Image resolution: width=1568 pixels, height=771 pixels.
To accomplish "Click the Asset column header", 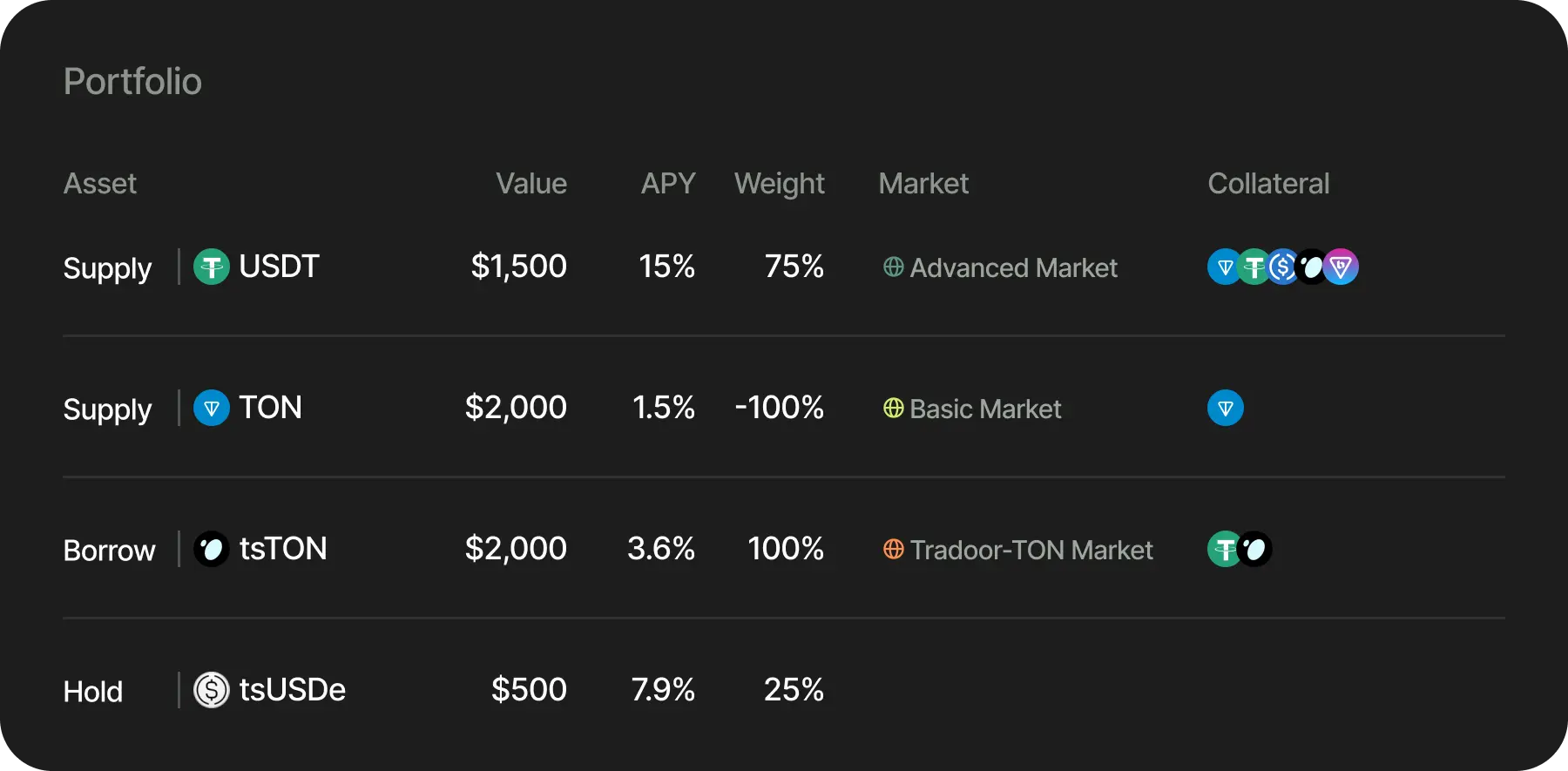I will [x=100, y=184].
